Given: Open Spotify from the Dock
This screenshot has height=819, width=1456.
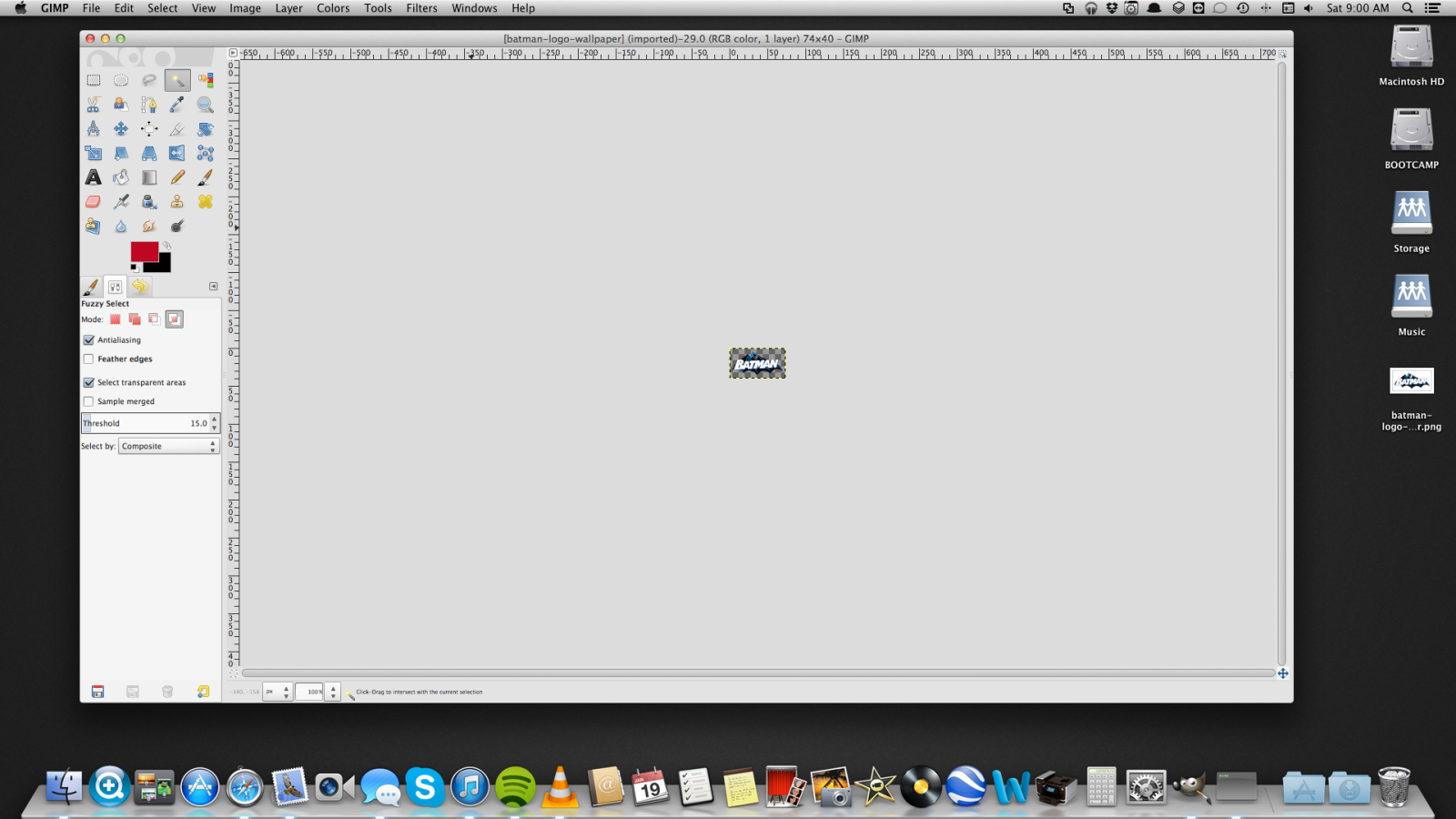Looking at the screenshot, I should click(x=515, y=787).
